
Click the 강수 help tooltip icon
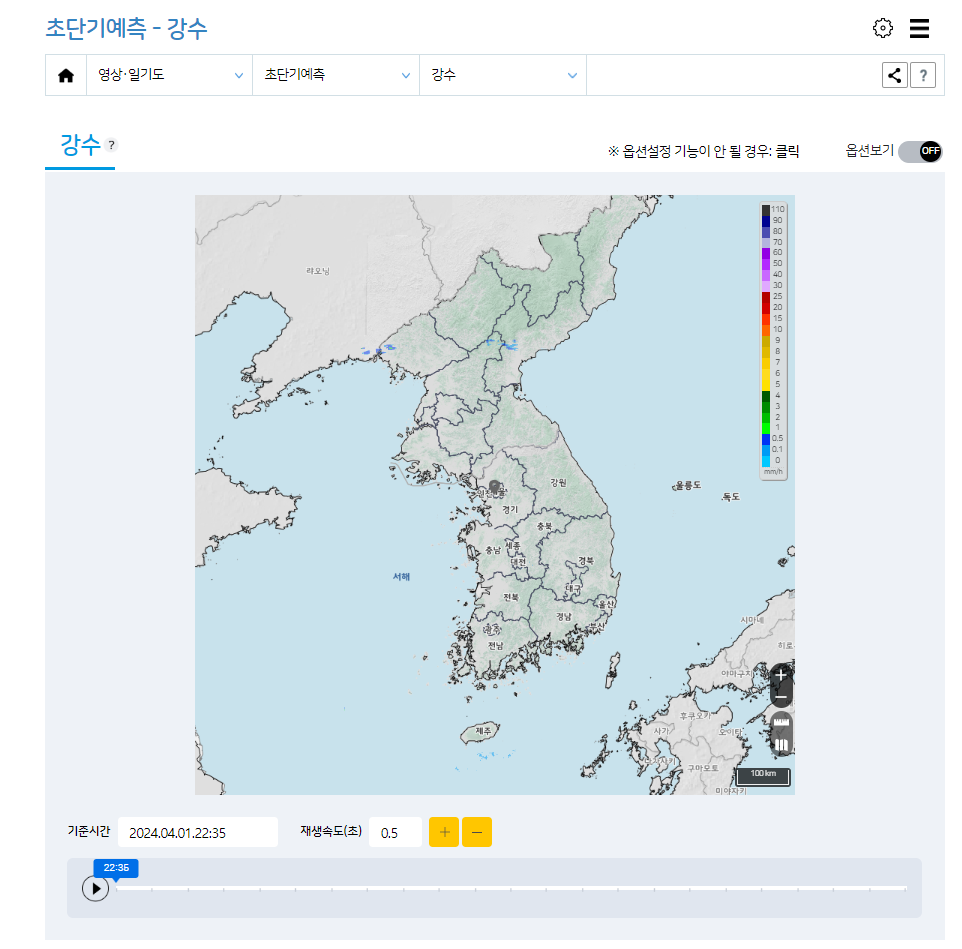click(x=111, y=144)
